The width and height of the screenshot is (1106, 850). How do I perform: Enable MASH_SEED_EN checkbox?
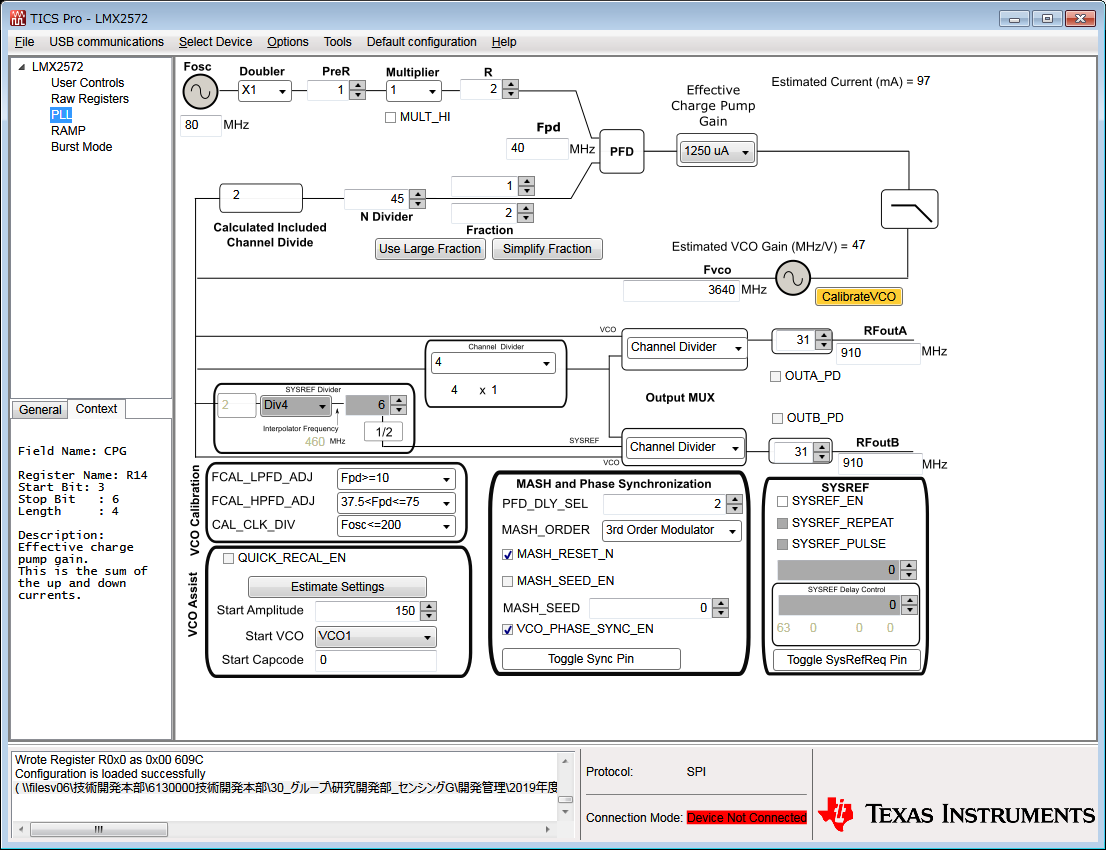point(507,581)
